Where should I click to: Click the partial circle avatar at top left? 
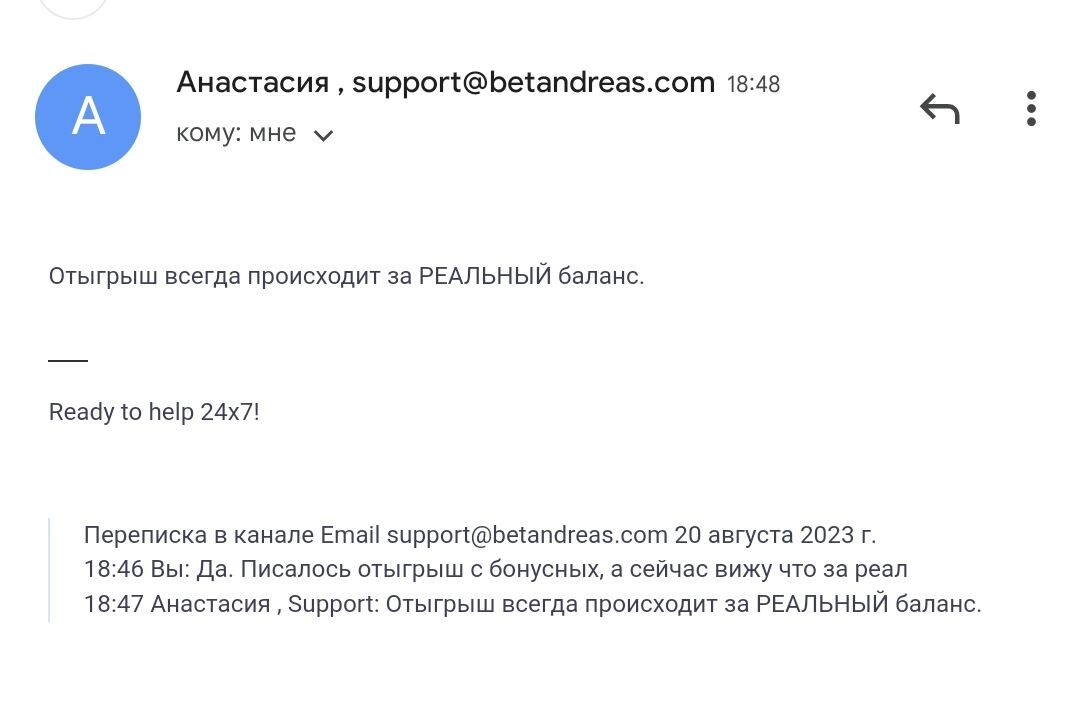coord(70,8)
